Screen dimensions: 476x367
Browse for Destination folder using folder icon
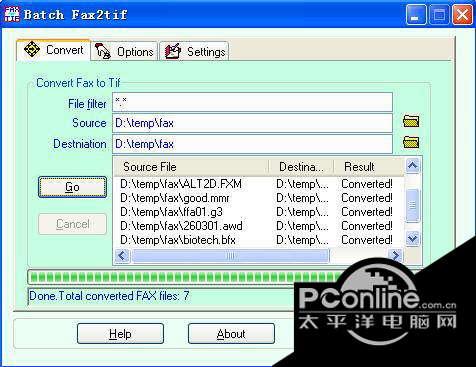(411, 142)
